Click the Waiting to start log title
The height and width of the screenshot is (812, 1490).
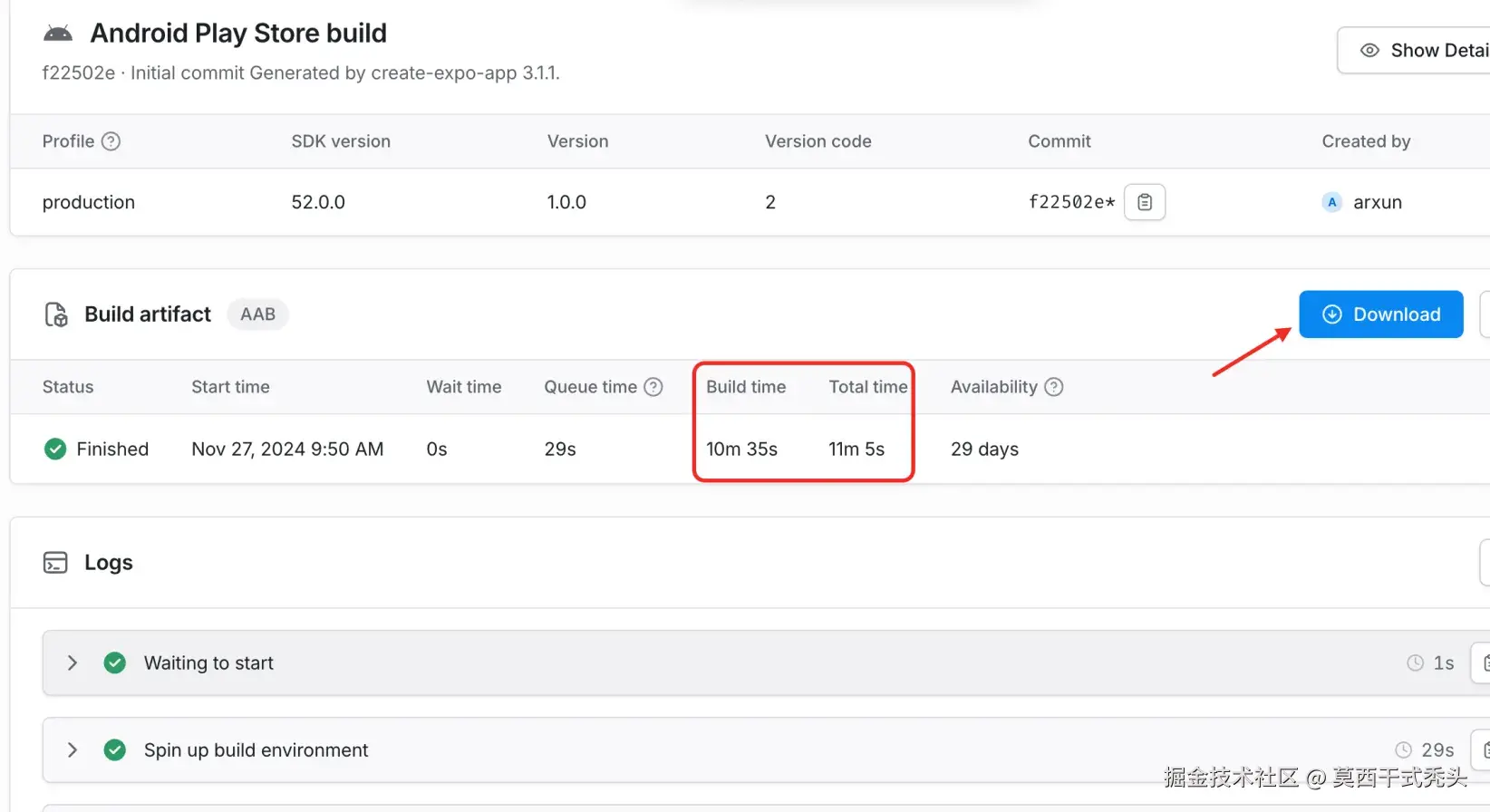208,663
